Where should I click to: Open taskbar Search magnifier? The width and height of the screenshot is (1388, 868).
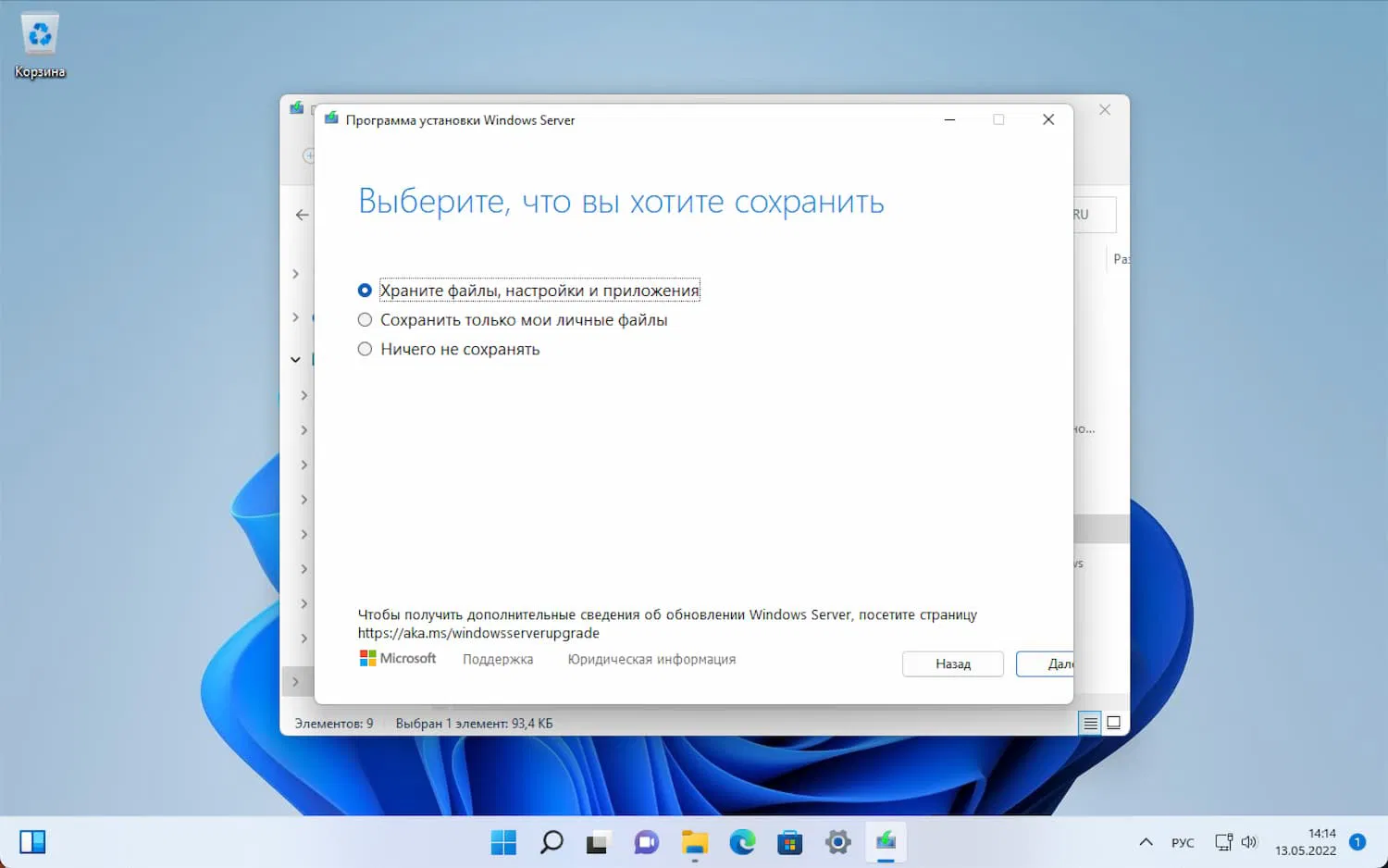tap(551, 842)
